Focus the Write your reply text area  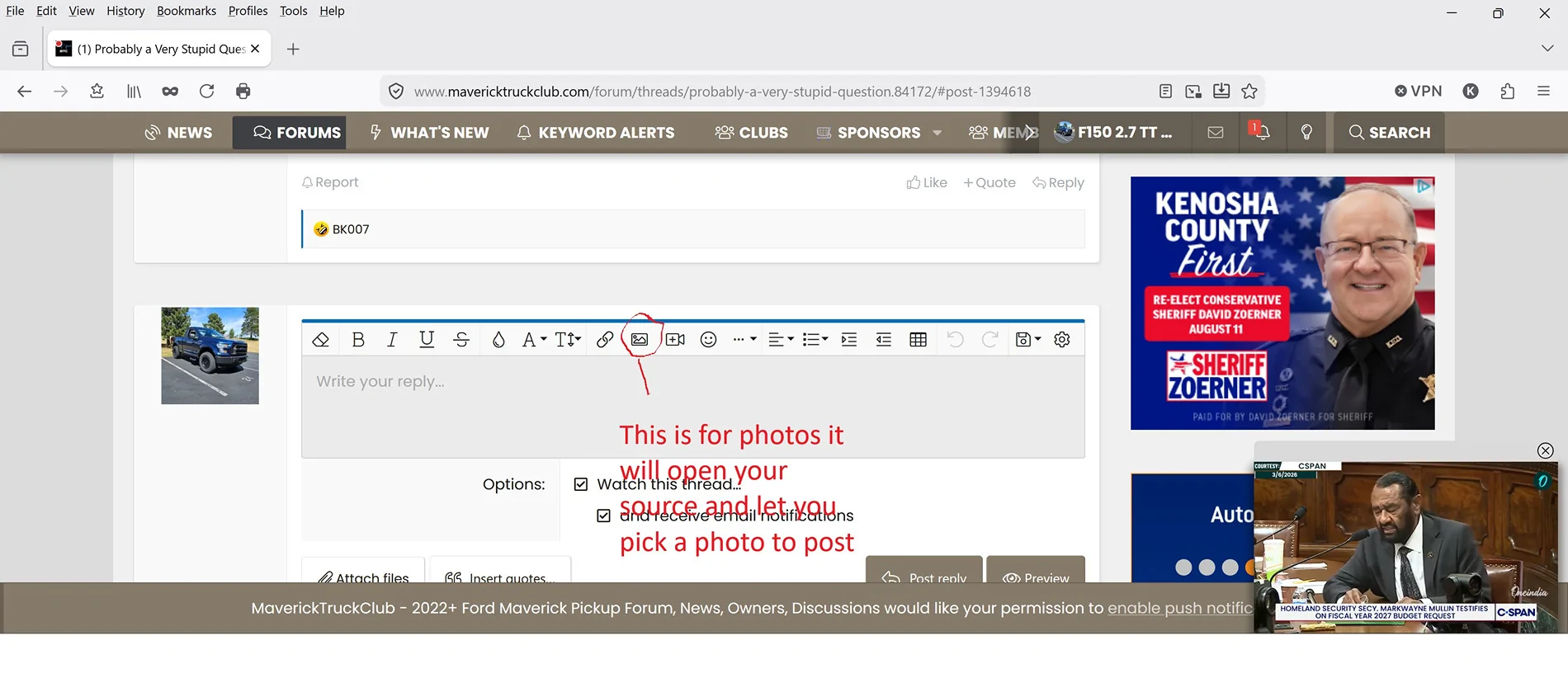point(693,407)
